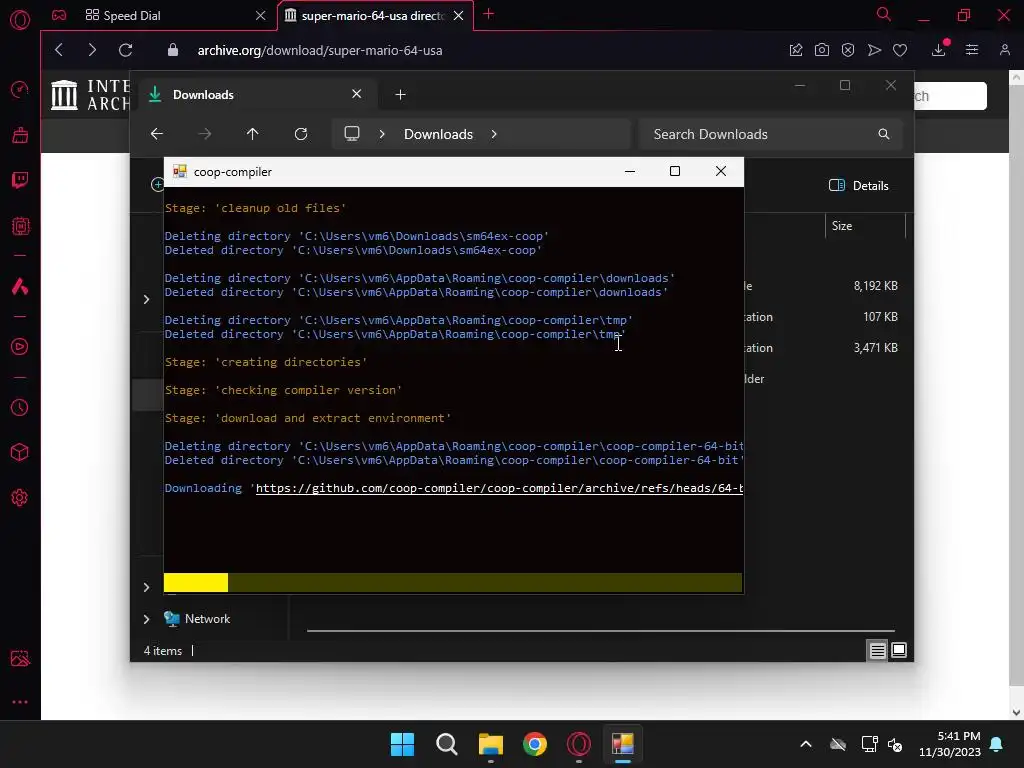Open Windows taskbar search
Image resolution: width=1024 pixels, height=768 pixels.
(447, 744)
